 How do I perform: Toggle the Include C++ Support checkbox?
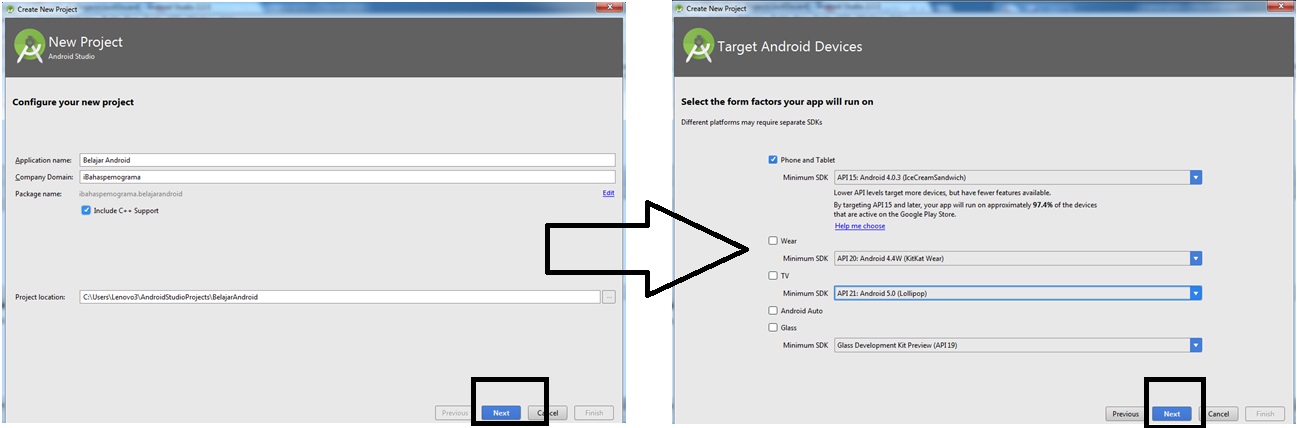pos(87,211)
